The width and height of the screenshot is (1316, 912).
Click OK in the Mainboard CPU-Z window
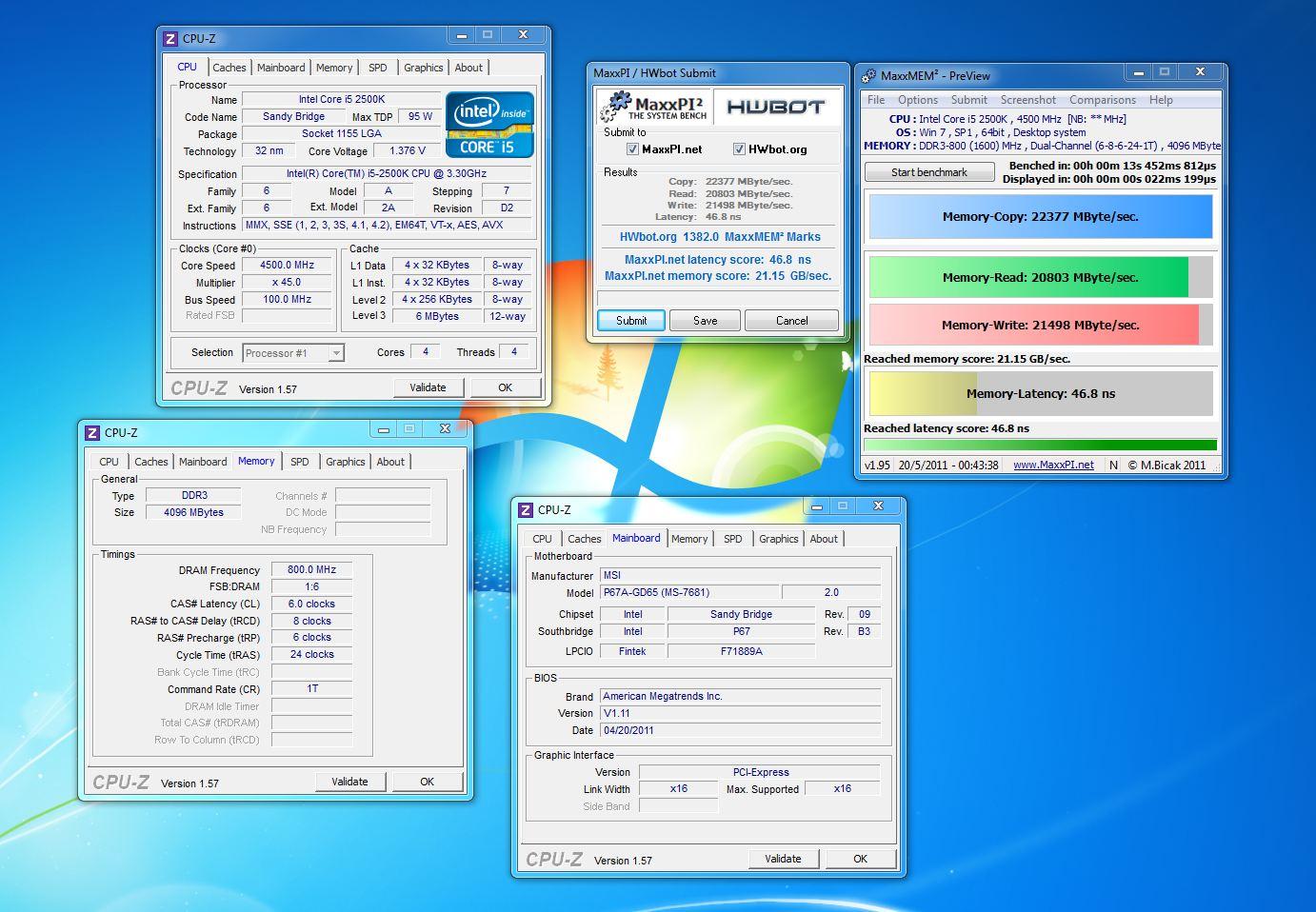coord(860,859)
